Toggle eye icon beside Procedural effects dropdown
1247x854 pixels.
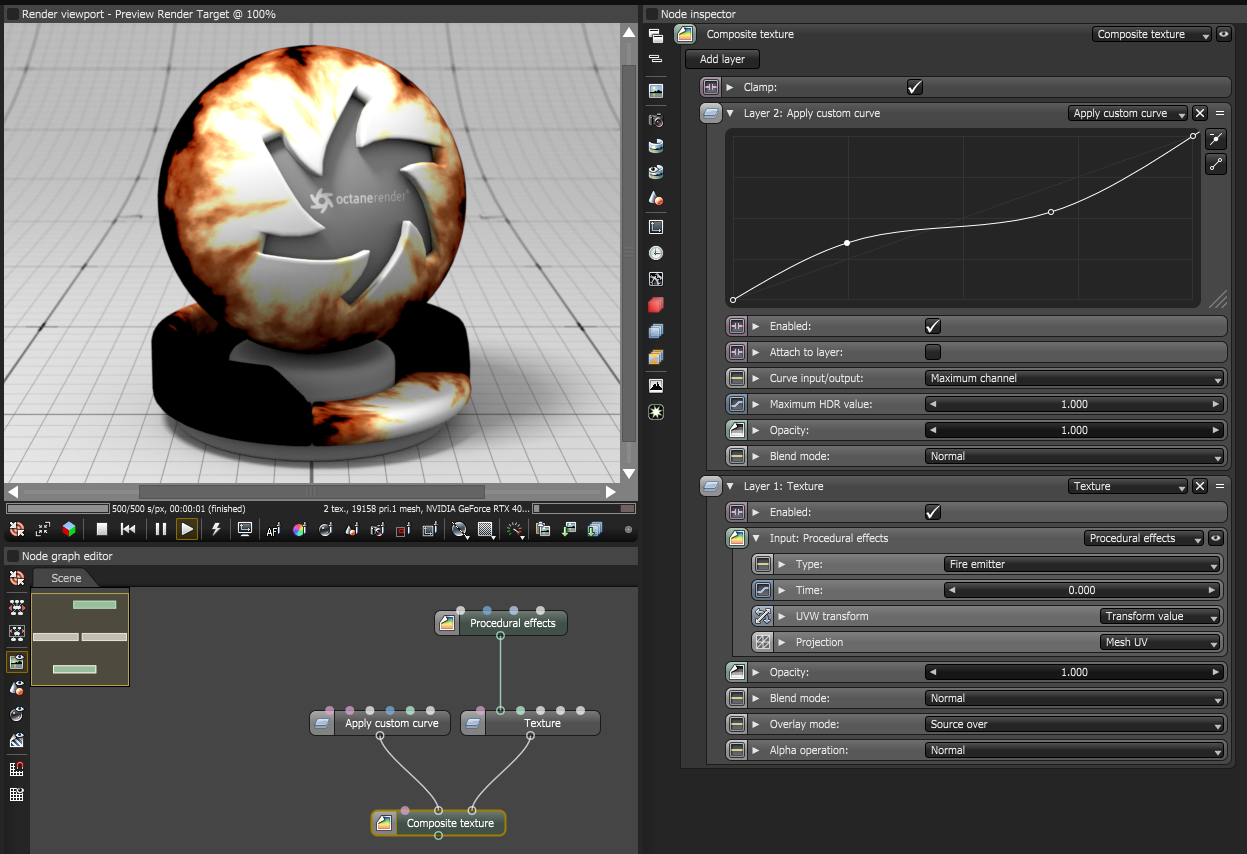pos(1216,538)
